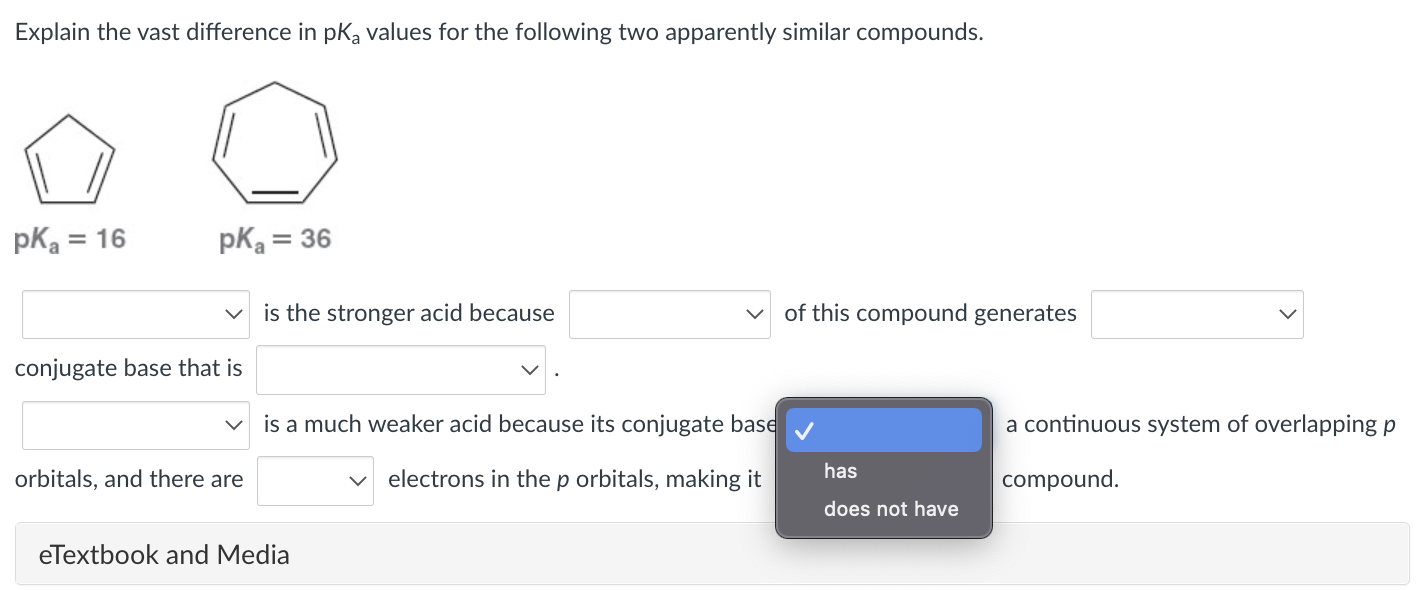Screen dimensions: 1422x590
Task: Open the electrons-count dropdown
Action: (x=315, y=480)
